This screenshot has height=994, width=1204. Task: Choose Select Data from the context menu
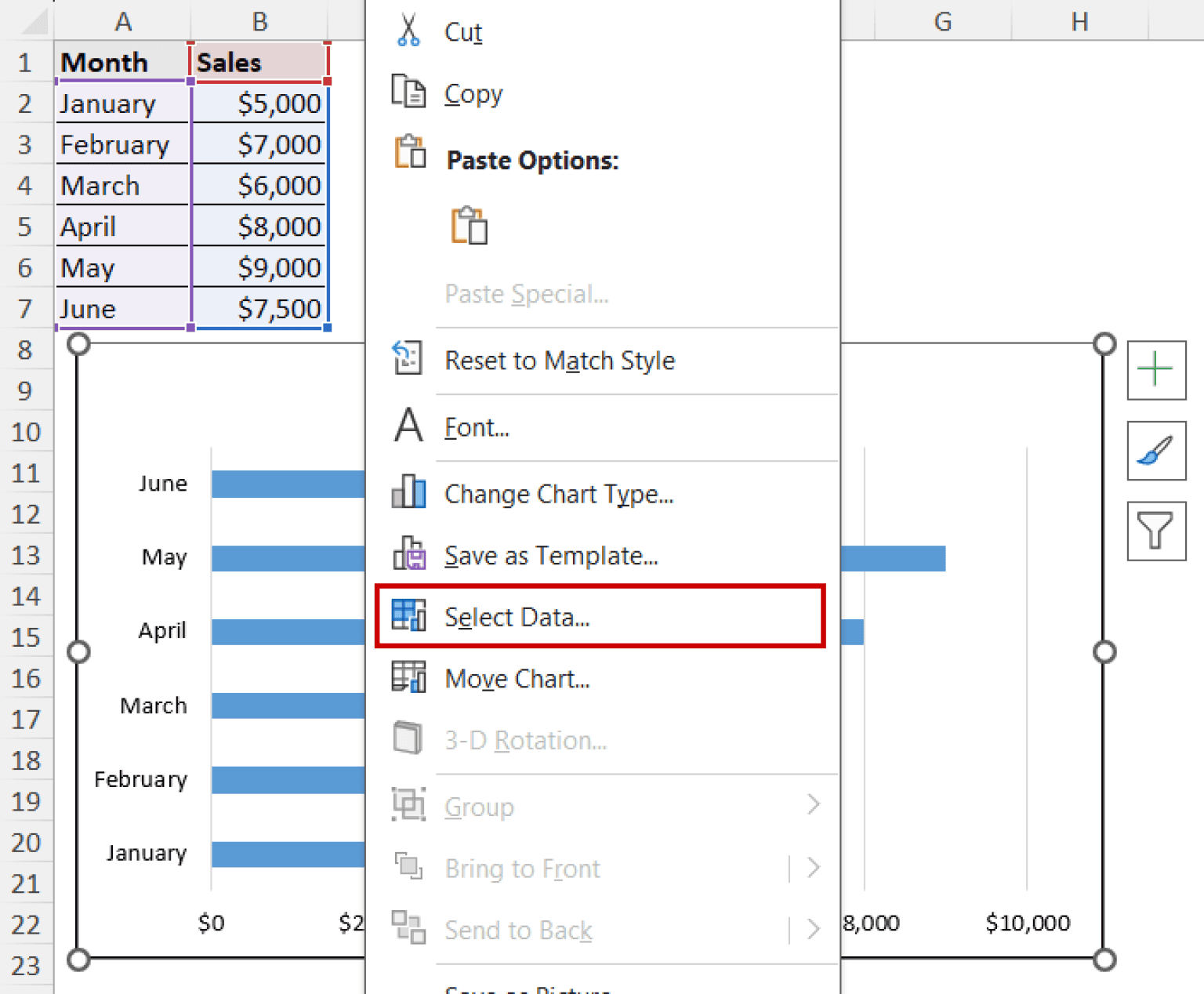pos(517,616)
